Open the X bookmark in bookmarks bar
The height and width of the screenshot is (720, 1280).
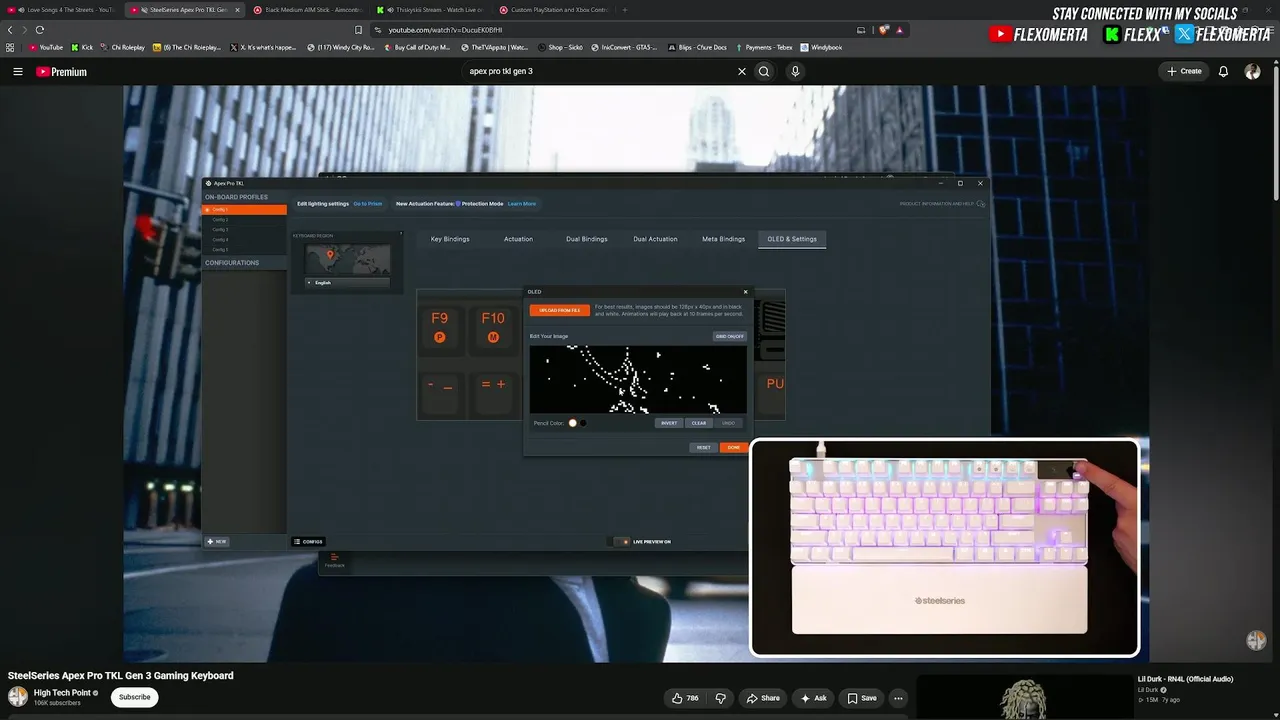263,47
